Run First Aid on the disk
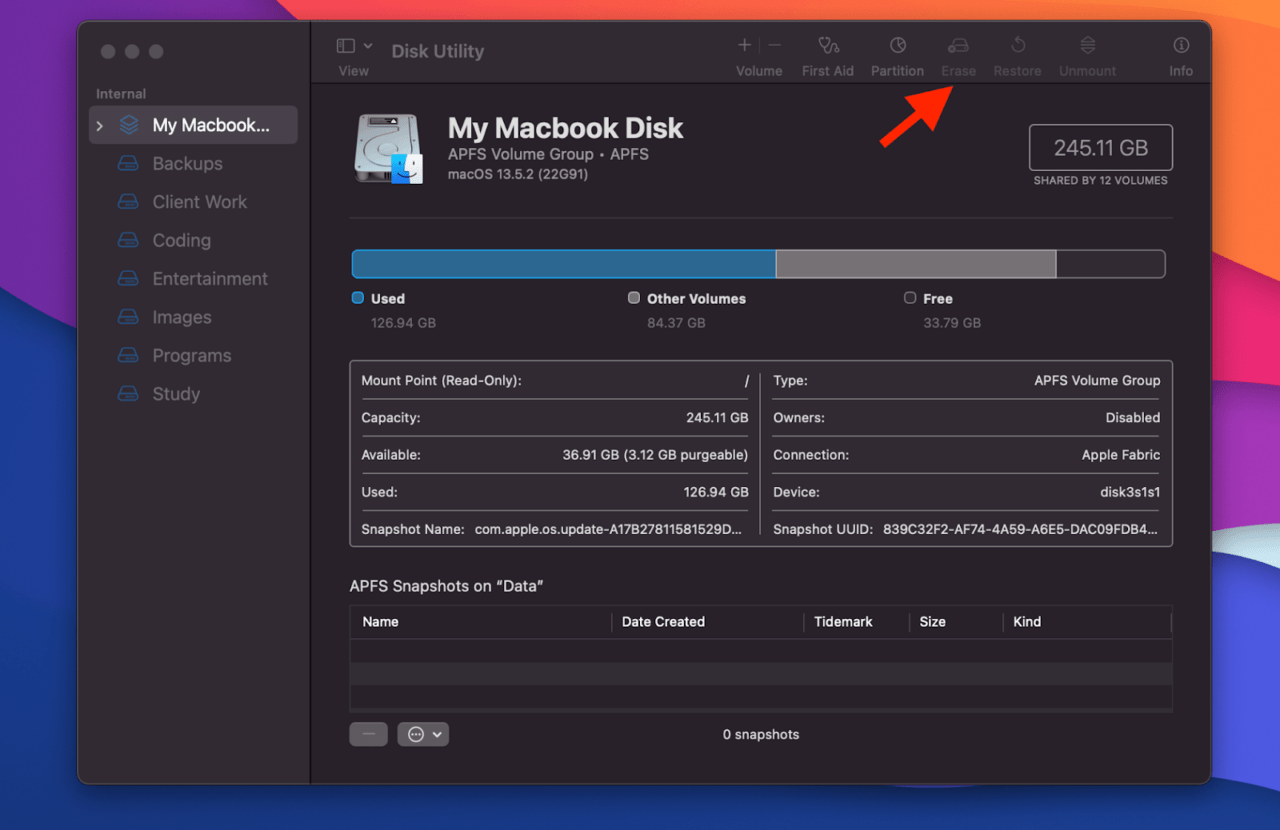 [x=828, y=45]
